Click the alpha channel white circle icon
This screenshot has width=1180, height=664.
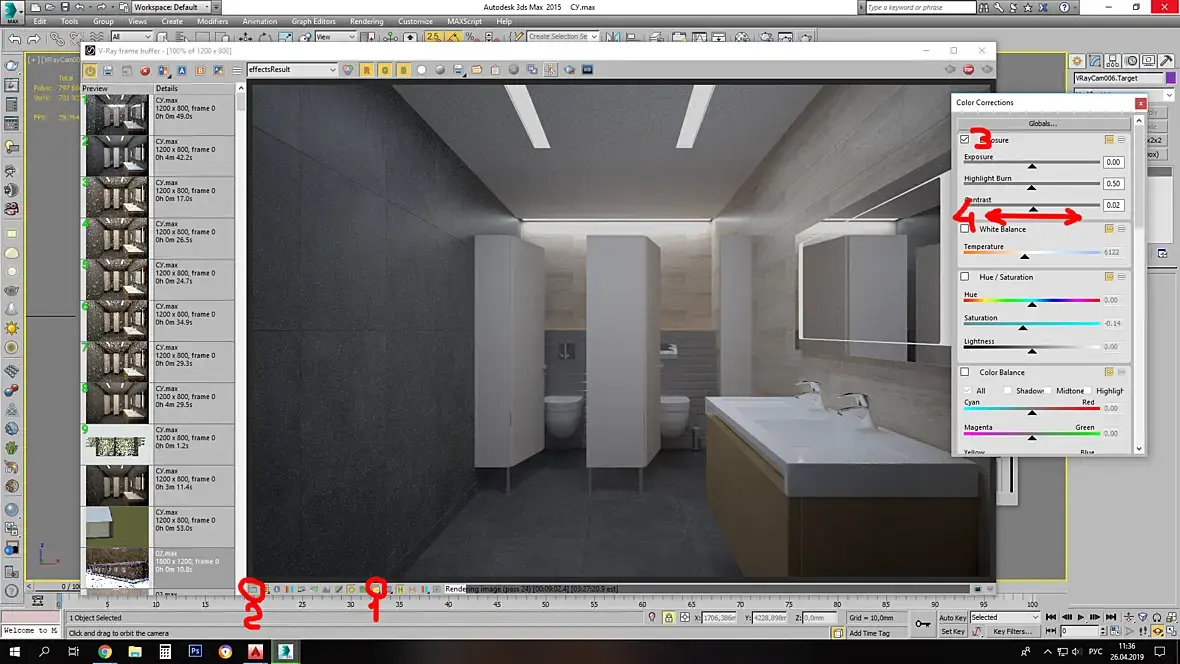click(421, 70)
